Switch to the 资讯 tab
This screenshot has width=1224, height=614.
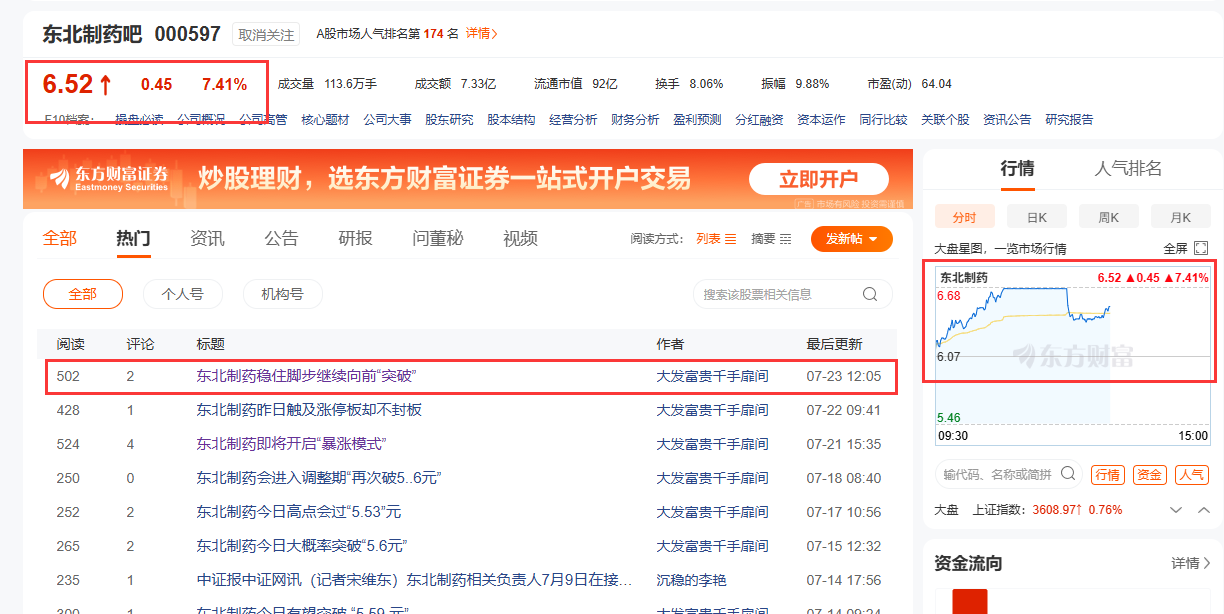(x=207, y=238)
